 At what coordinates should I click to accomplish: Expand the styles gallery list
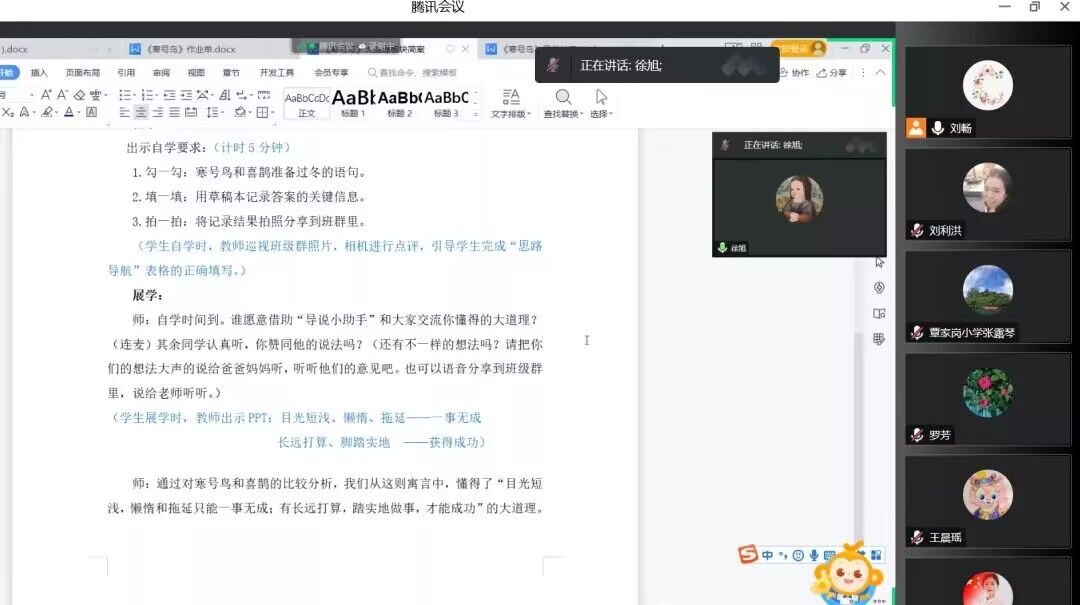point(476,114)
